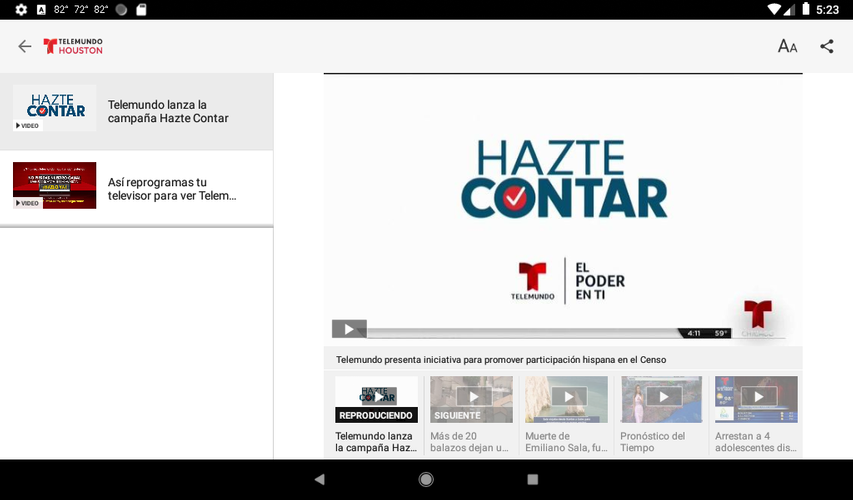Viewport: 853px width, 500px height.
Task: Play the Hazte Contar video
Action: [349, 329]
